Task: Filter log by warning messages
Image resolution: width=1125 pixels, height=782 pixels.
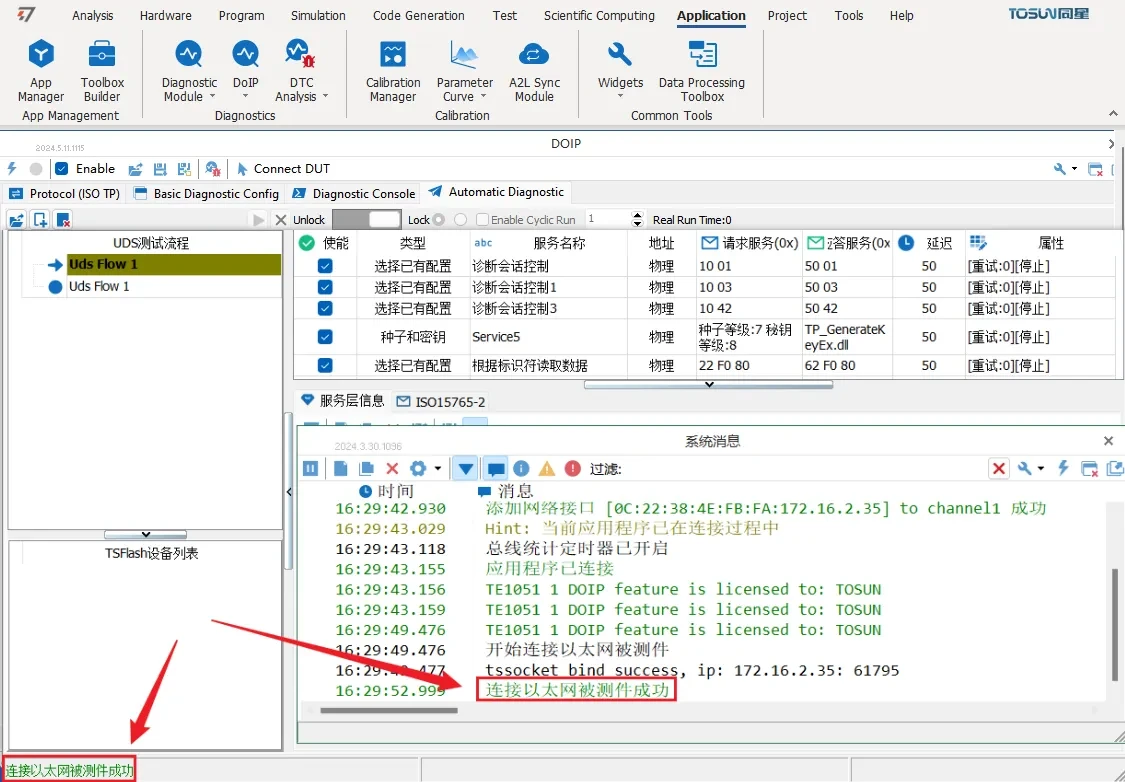Action: click(547, 468)
